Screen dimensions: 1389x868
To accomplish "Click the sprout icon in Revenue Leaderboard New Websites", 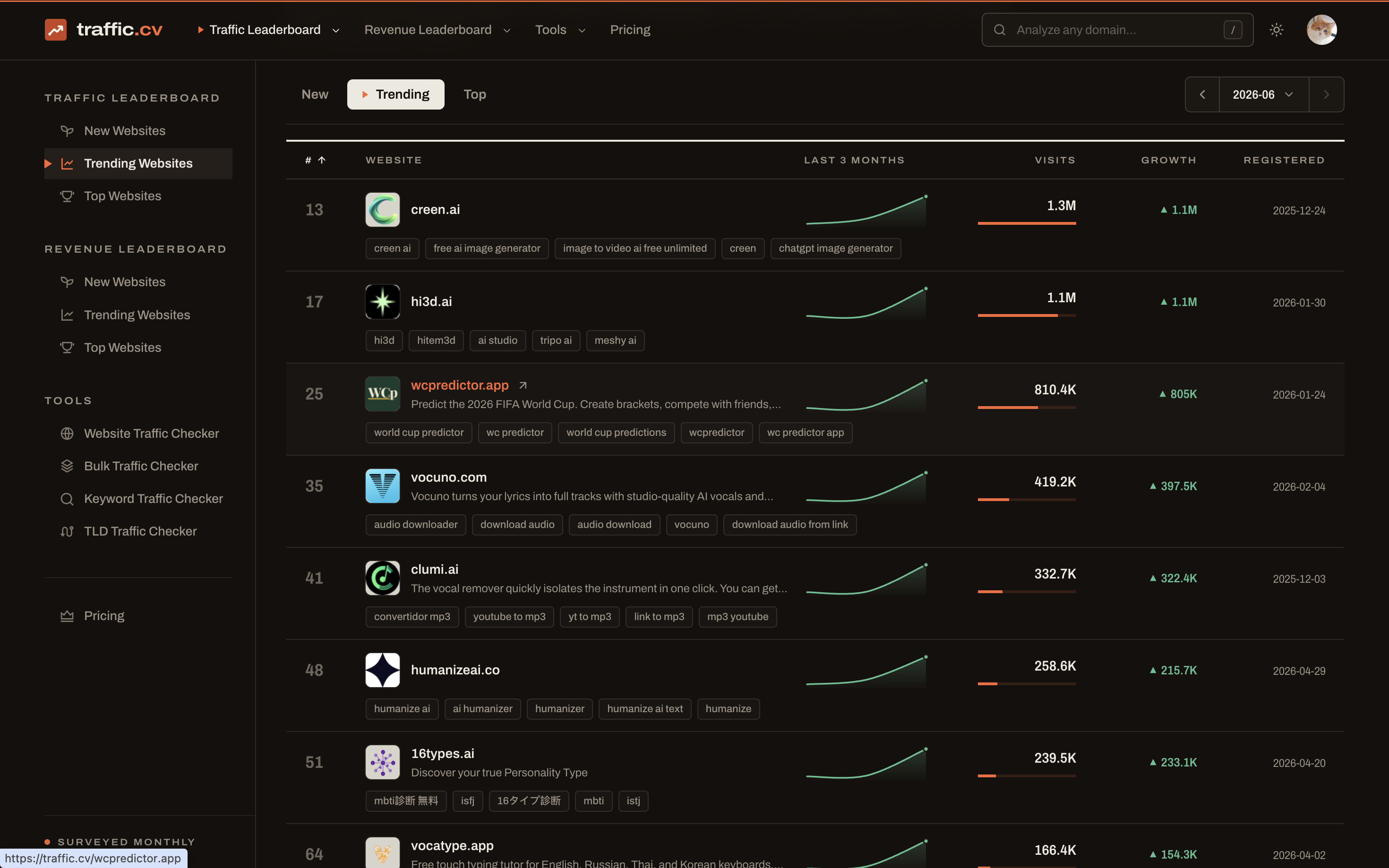I will 67,282.
